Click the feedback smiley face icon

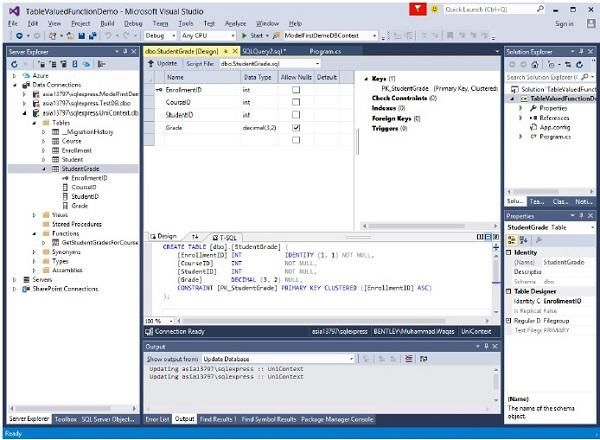[x=434, y=9]
